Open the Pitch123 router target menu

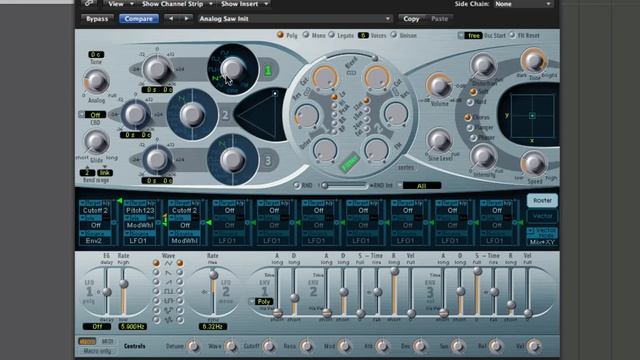(140, 210)
